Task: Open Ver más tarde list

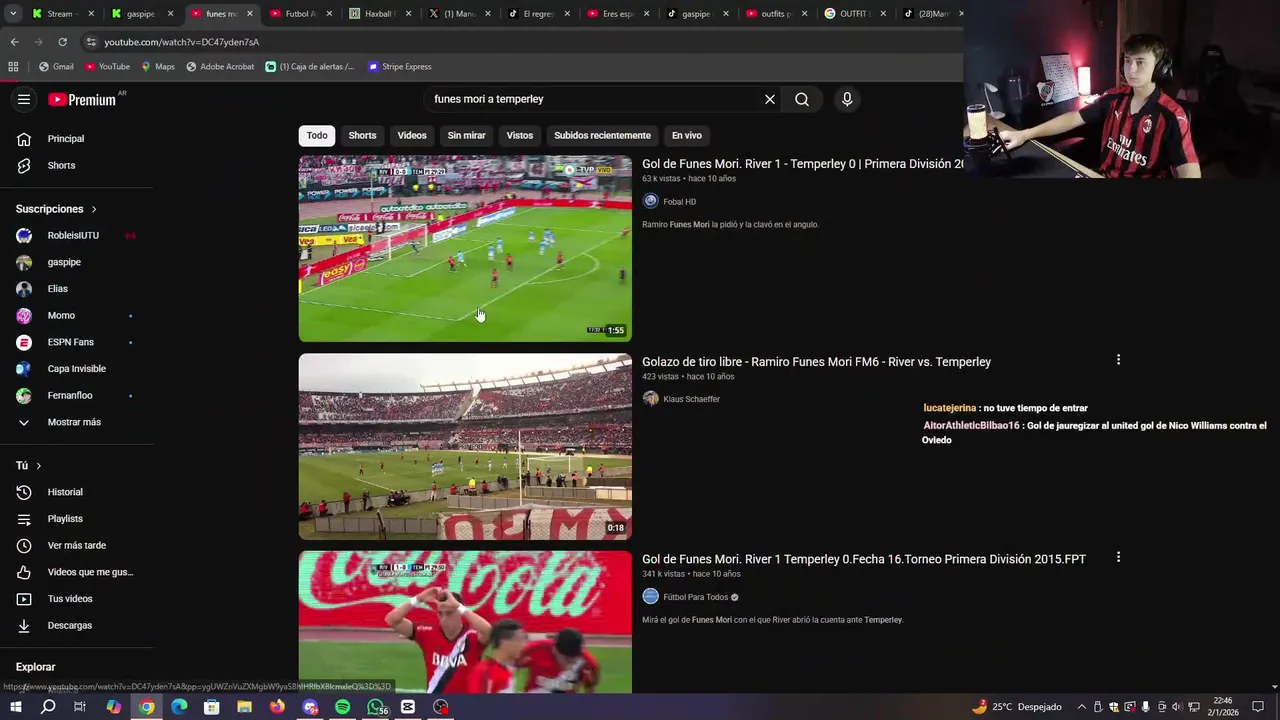Action: [77, 545]
